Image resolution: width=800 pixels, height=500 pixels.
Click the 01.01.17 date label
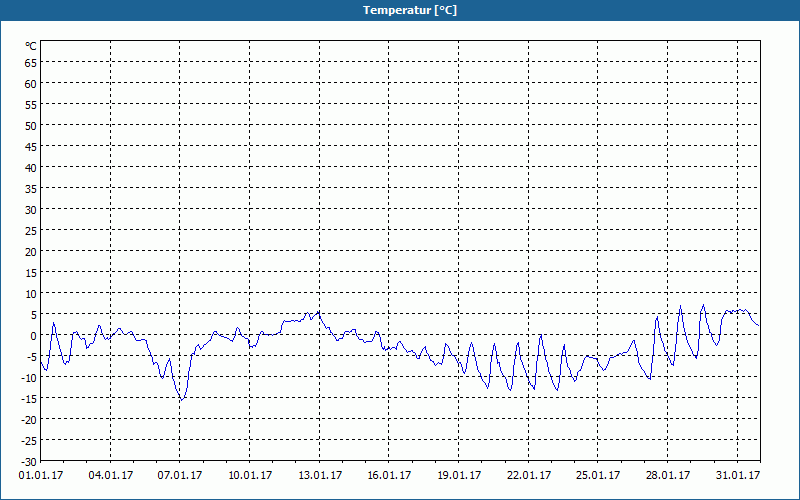41,476
